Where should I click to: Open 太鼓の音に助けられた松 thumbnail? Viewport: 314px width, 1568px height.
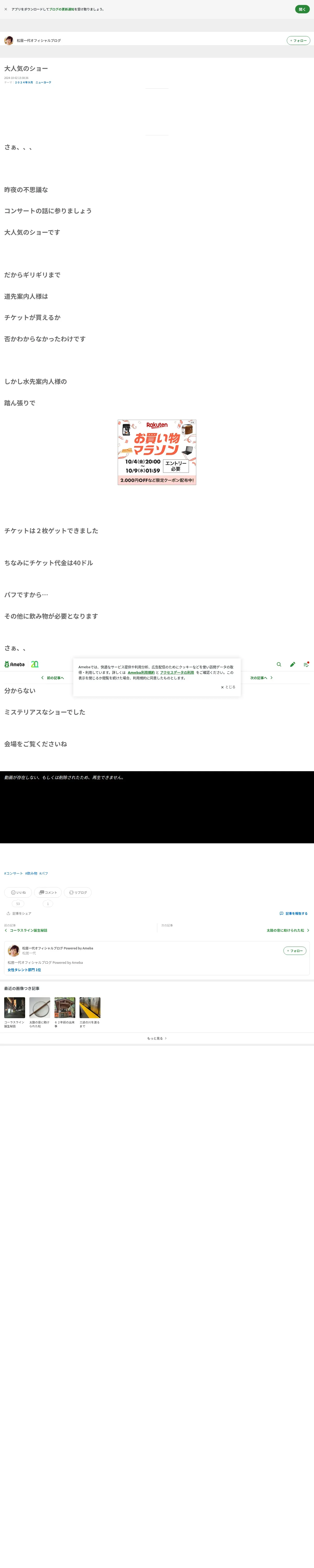pyautogui.click(x=40, y=1007)
